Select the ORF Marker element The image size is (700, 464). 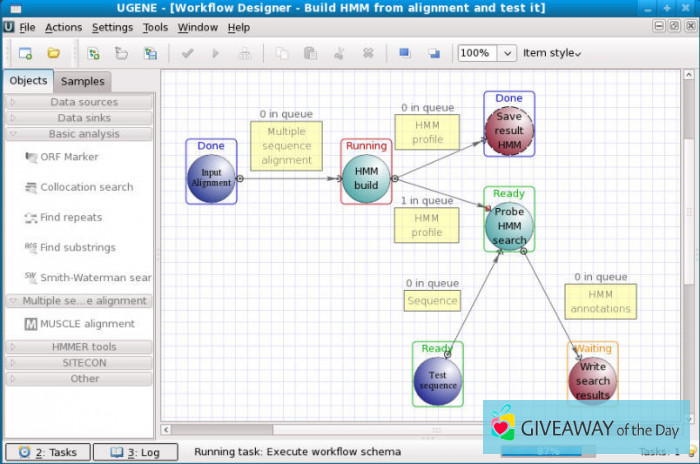pyautogui.click(x=68, y=157)
